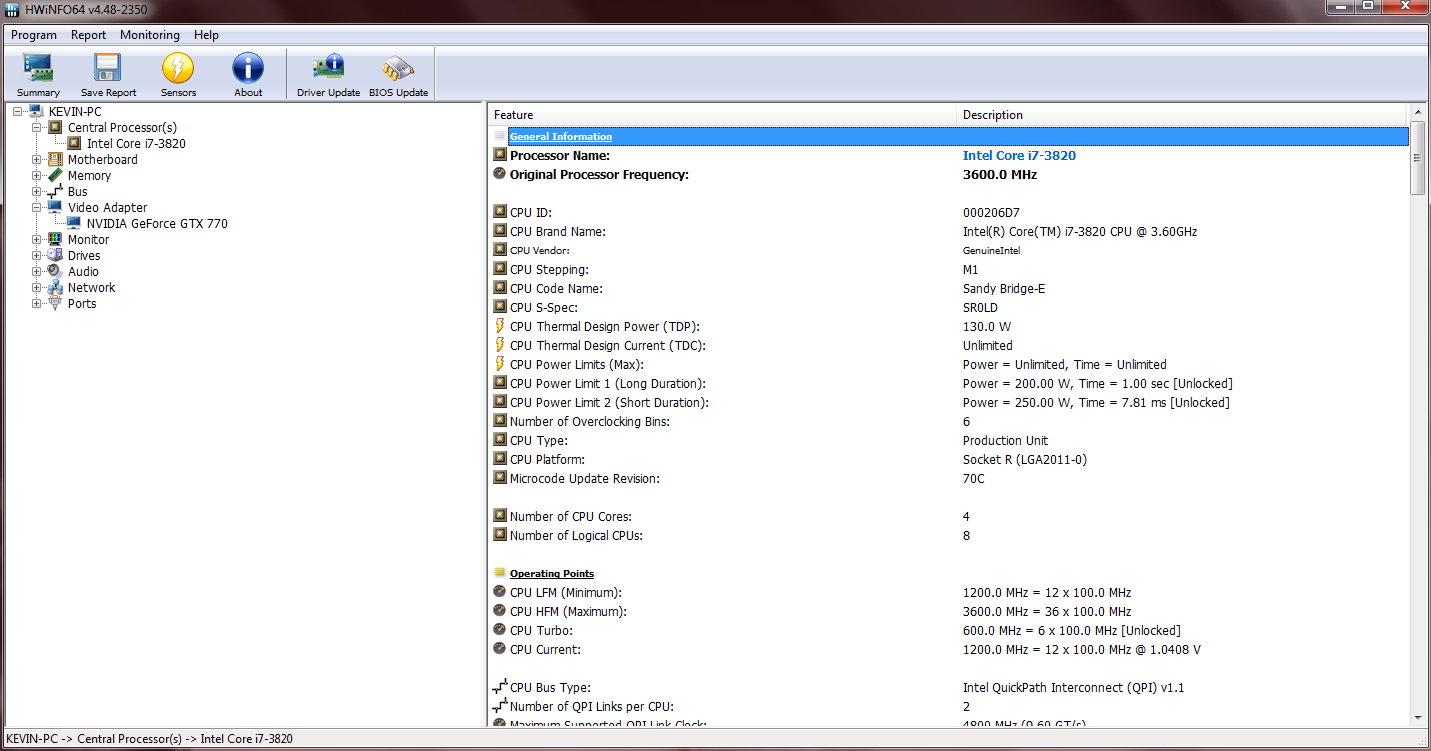Viewport: 1431px width, 751px height.
Task: Select the CPU Code Name row
Action: [x=950, y=288]
